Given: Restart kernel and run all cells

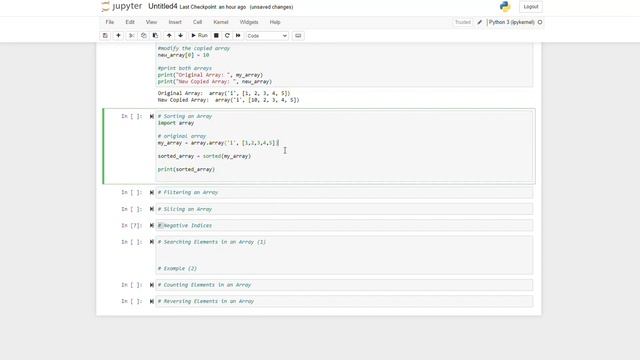Looking at the screenshot, I should [x=238, y=36].
